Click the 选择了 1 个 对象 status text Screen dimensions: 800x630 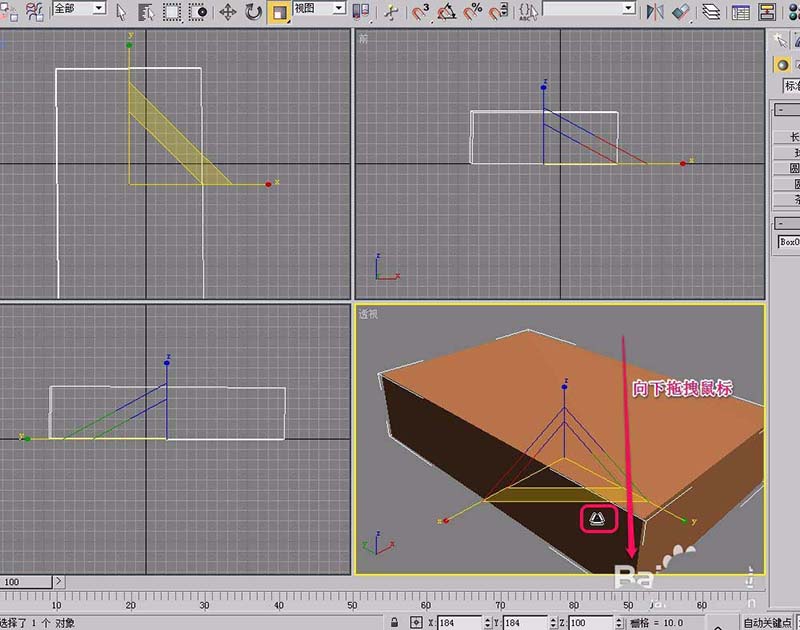[37, 623]
